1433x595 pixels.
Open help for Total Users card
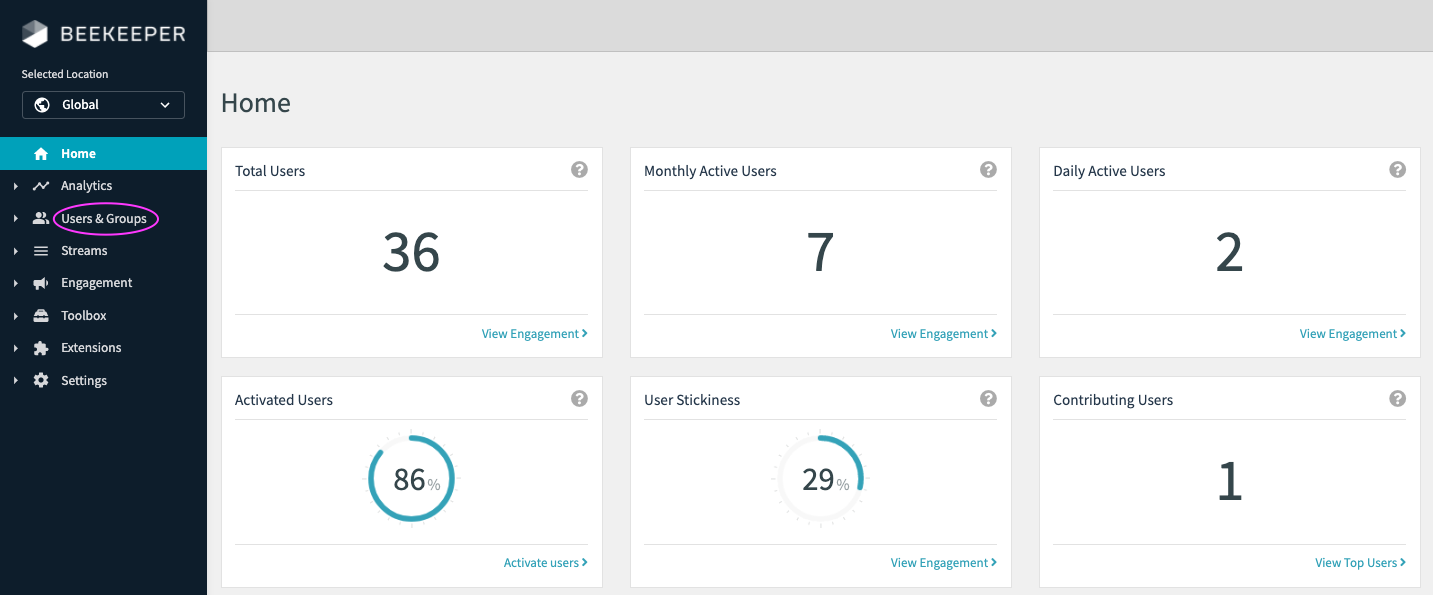(x=579, y=170)
